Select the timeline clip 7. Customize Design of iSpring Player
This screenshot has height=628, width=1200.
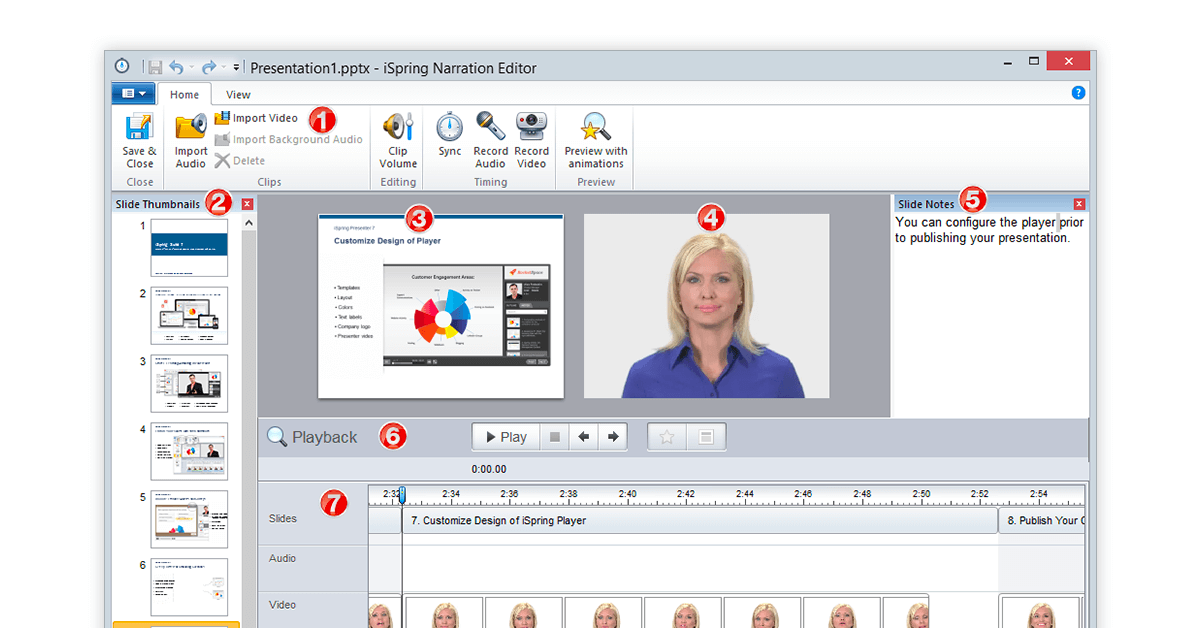pyautogui.click(x=699, y=521)
